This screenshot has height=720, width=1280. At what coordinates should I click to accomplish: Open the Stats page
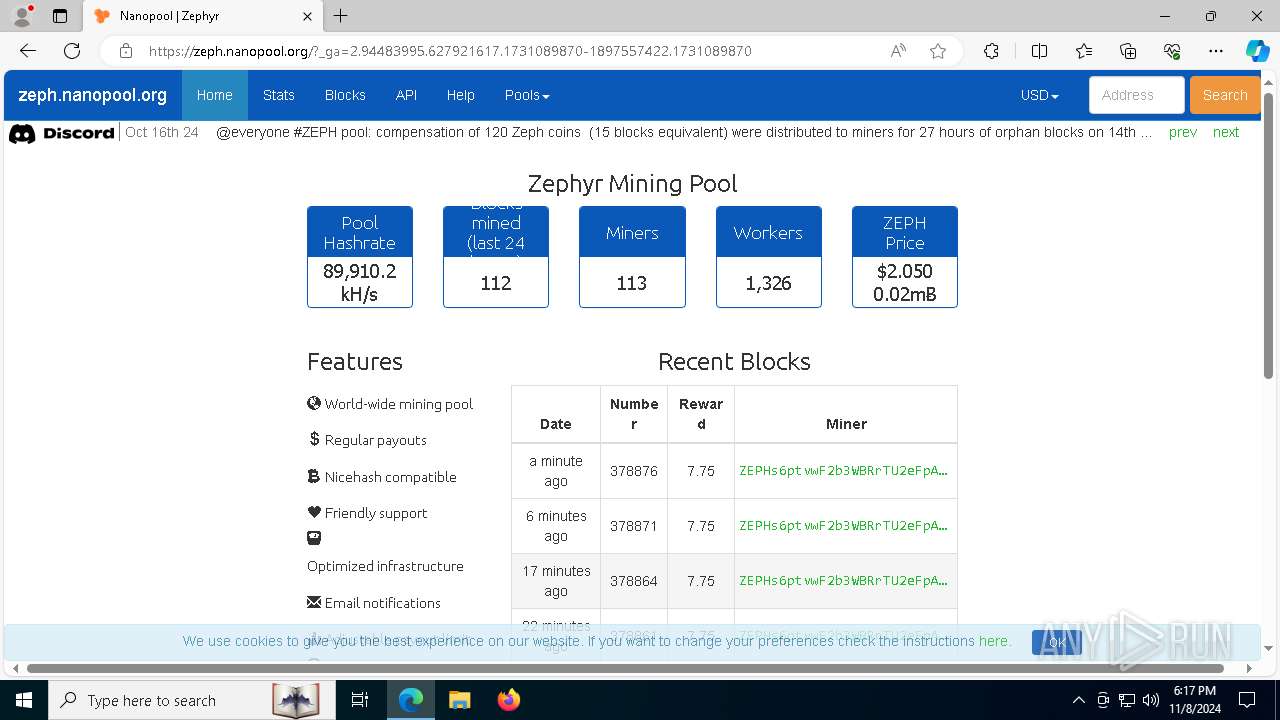click(x=278, y=95)
